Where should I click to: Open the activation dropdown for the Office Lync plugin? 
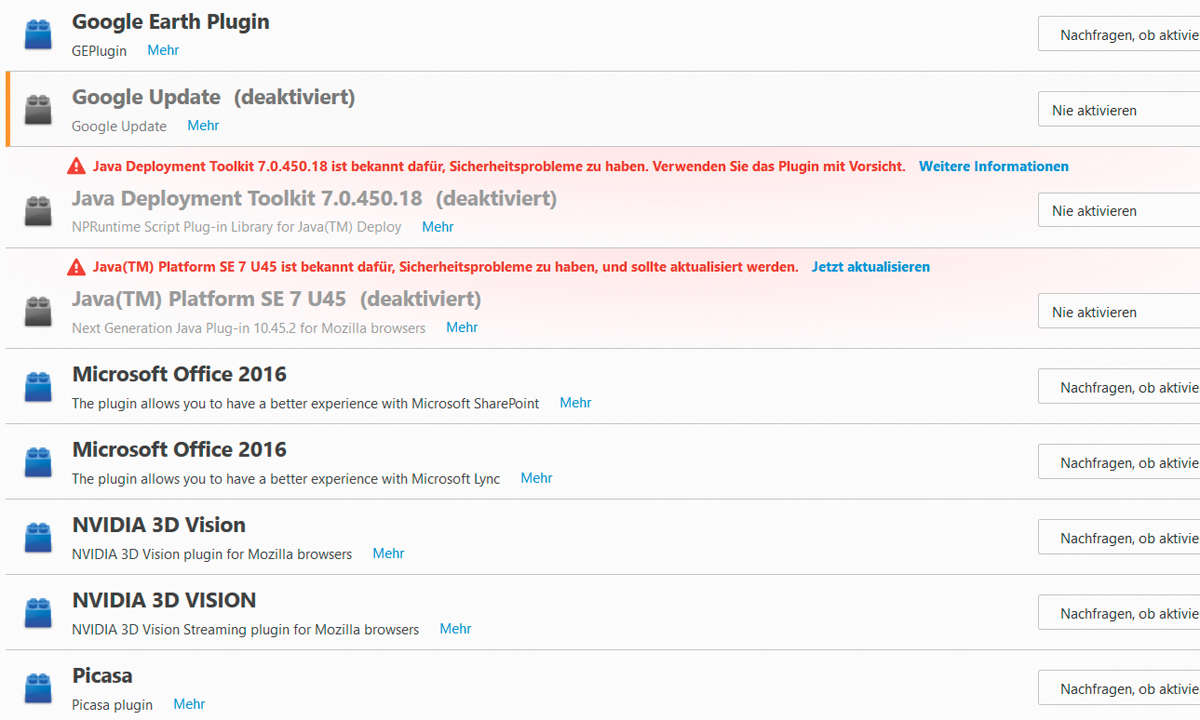(1119, 463)
